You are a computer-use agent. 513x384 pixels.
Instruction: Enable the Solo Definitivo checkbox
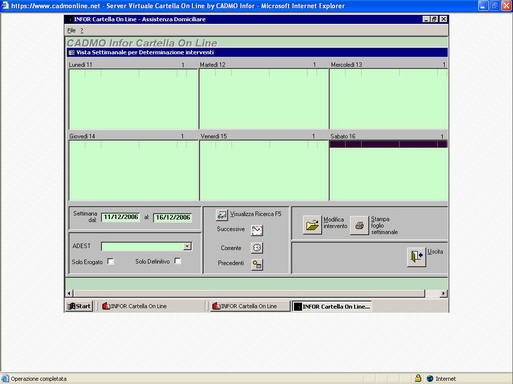tap(178, 261)
